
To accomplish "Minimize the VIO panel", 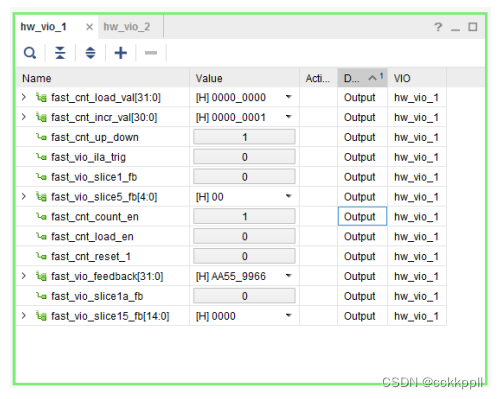I will coord(455,29).
